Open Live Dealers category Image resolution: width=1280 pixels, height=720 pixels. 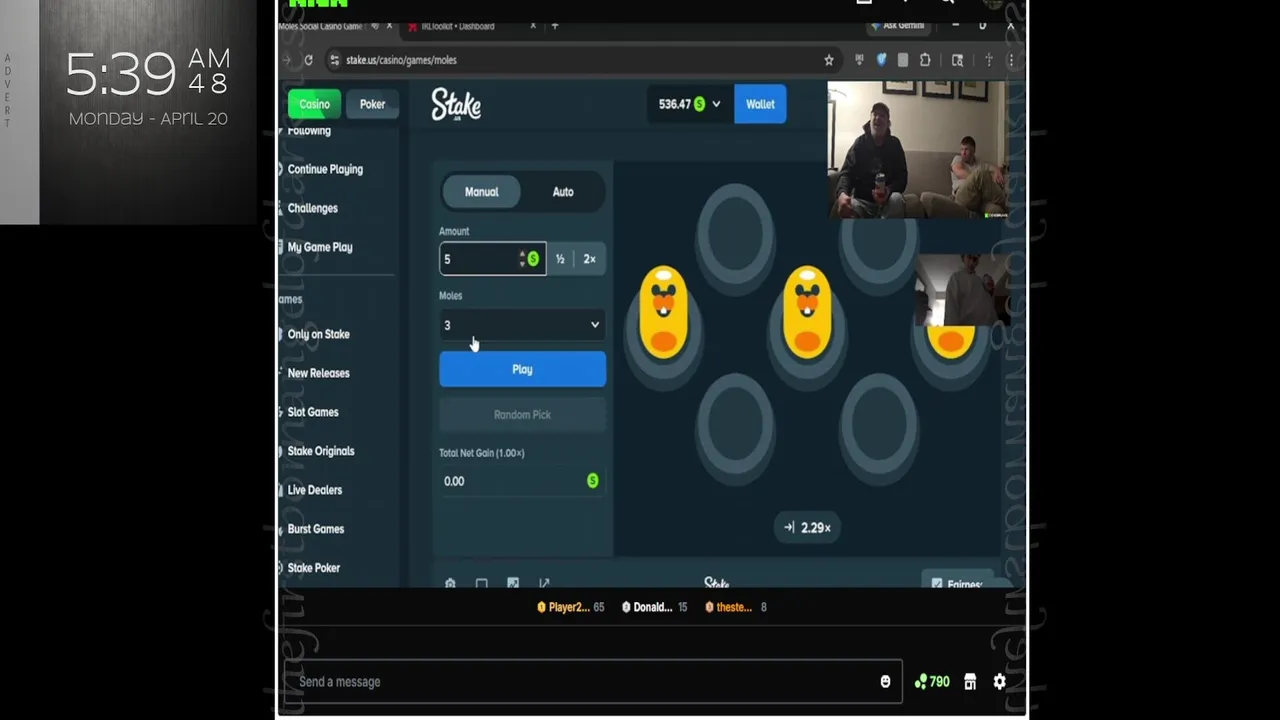315,490
